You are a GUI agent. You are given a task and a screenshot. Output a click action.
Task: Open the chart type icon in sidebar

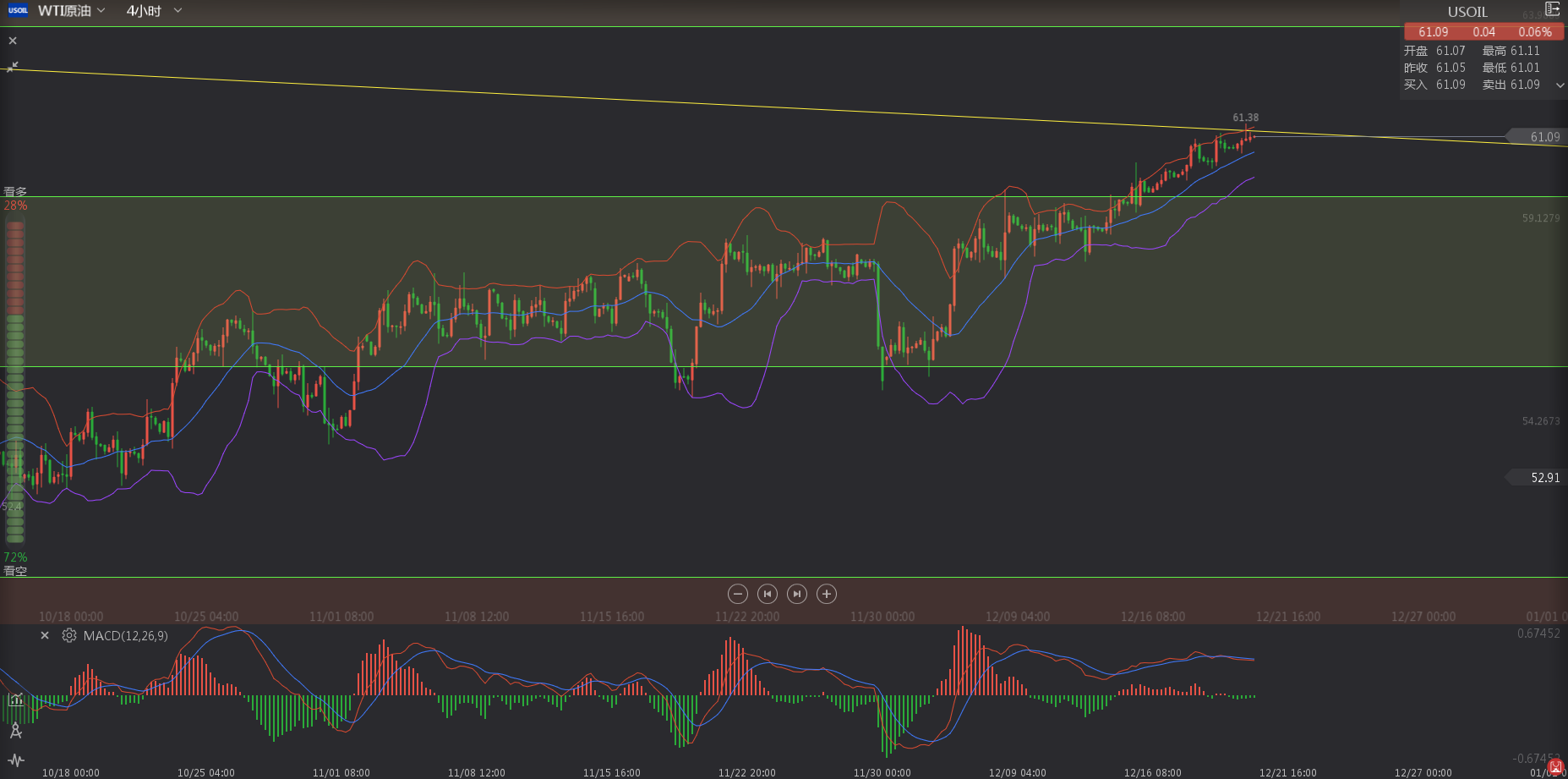[x=15, y=699]
